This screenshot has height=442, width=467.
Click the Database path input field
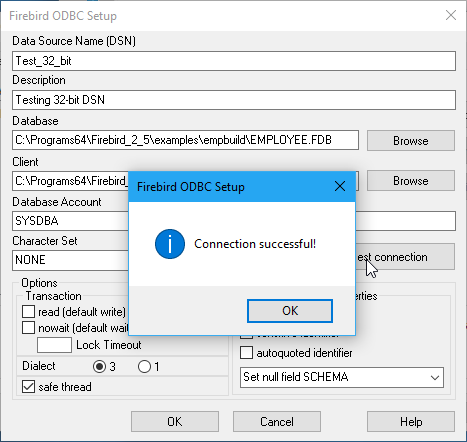[x=185, y=140]
